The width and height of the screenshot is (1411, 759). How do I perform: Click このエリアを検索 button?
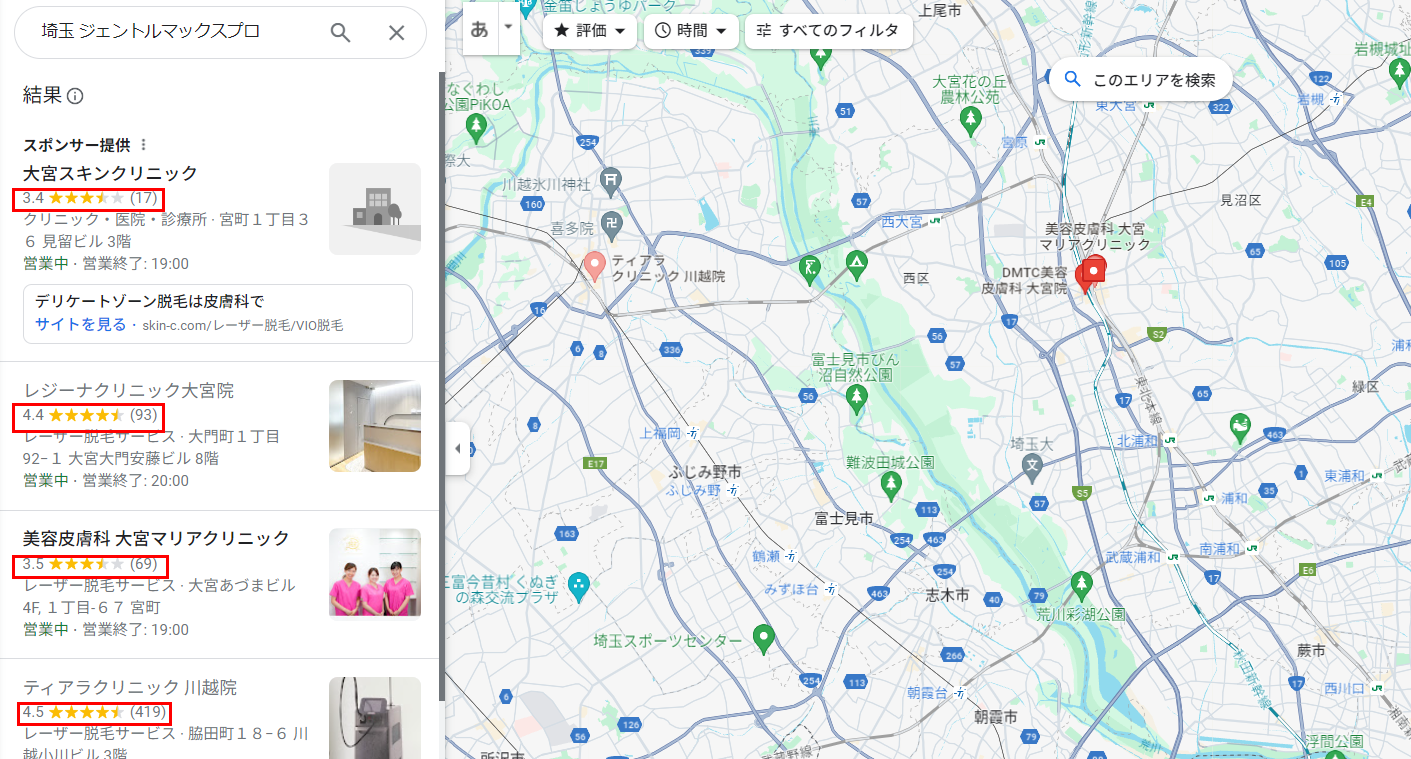(1140, 80)
